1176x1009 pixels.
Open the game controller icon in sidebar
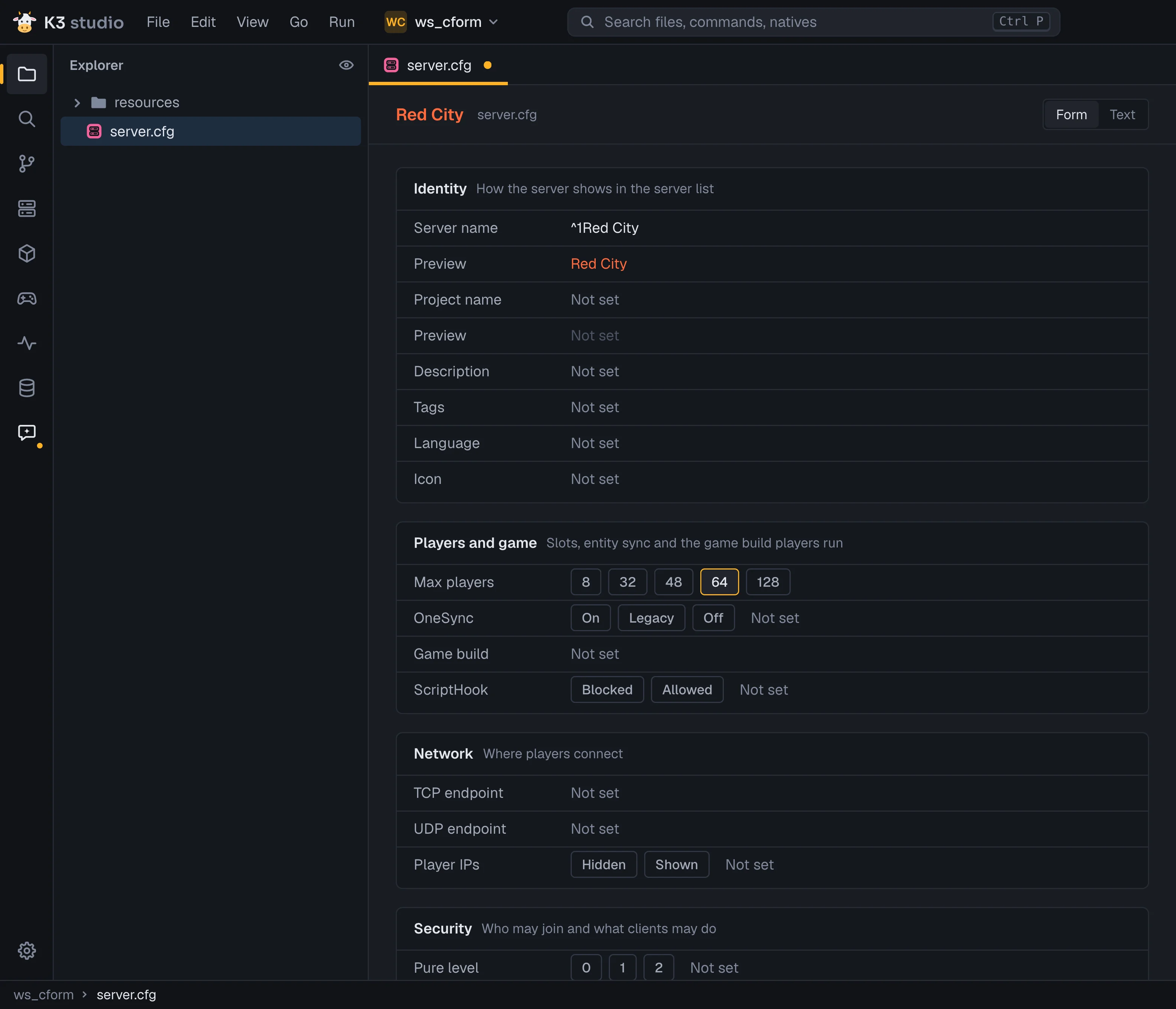(x=27, y=299)
